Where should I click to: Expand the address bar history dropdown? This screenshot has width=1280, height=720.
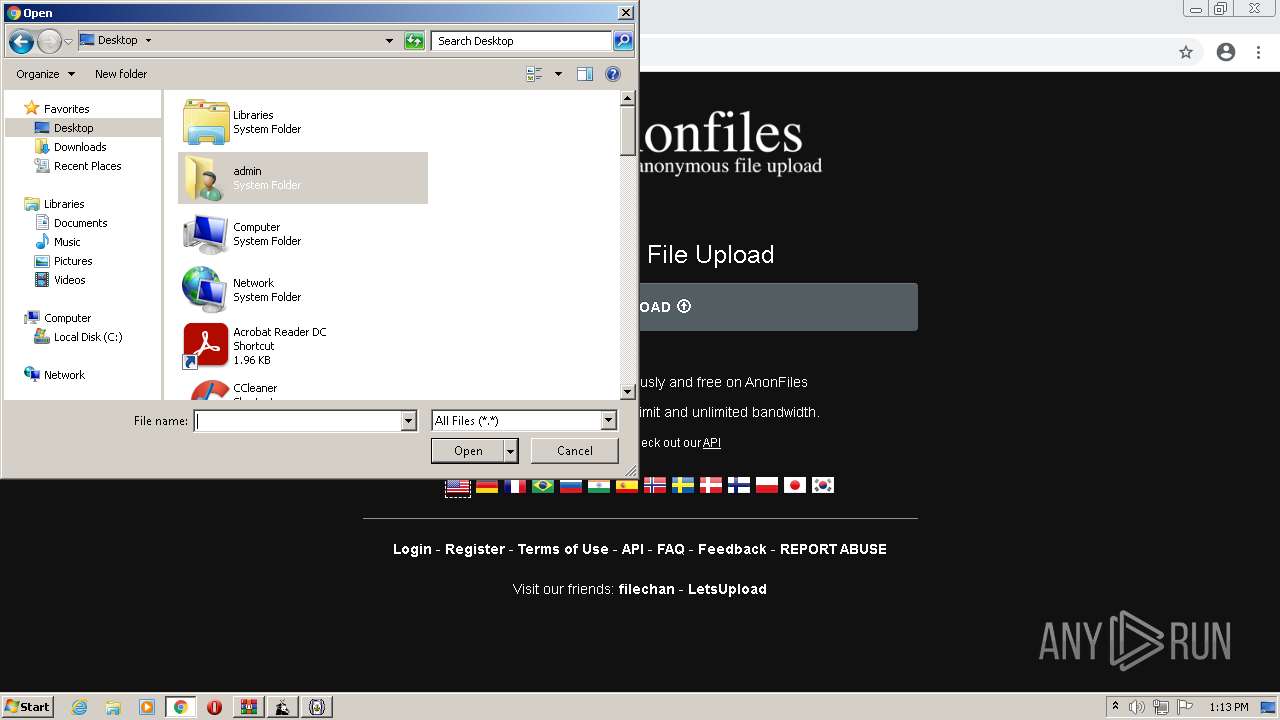click(x=389, y=41)
